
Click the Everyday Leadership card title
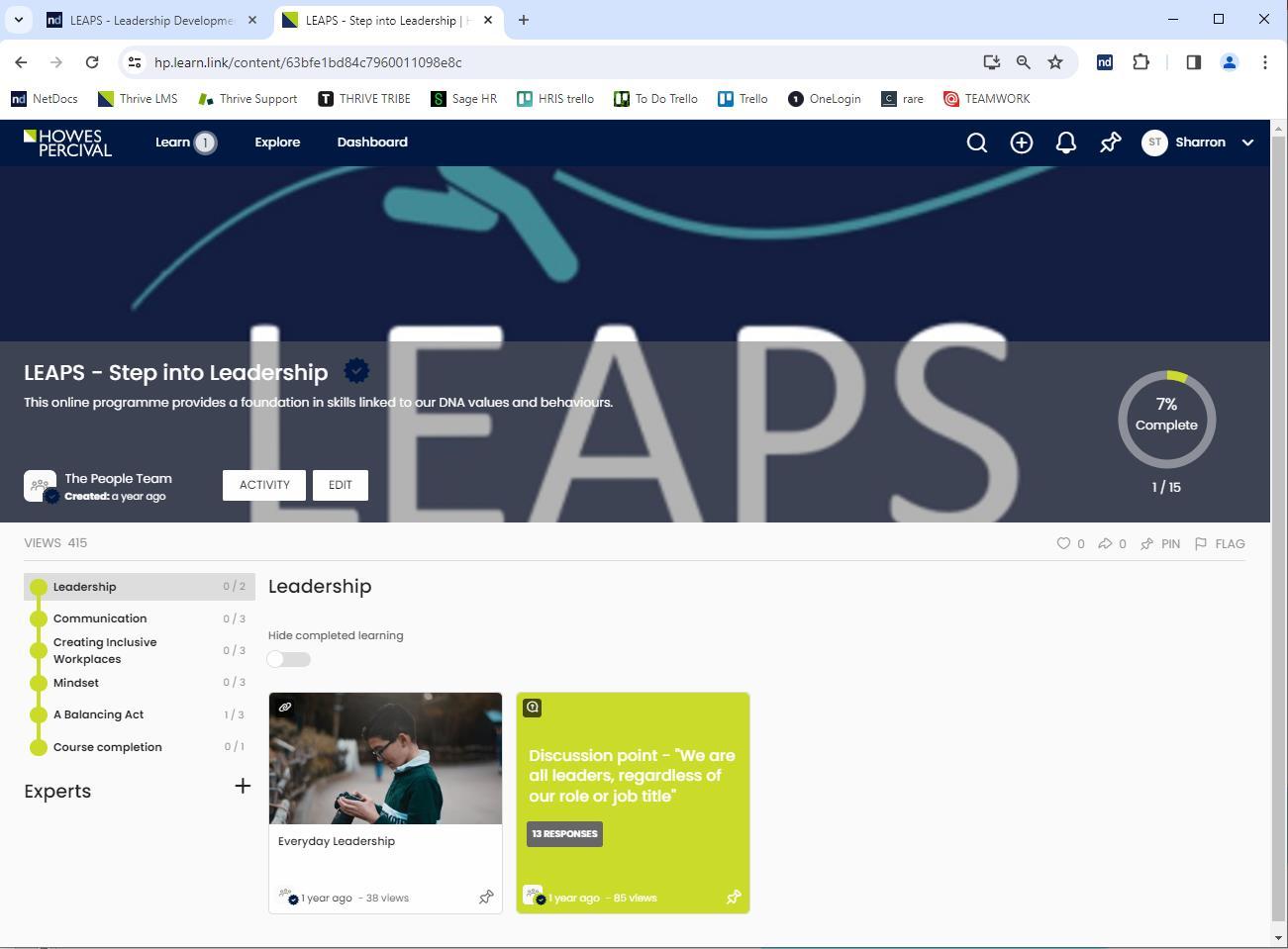(337, 841)
